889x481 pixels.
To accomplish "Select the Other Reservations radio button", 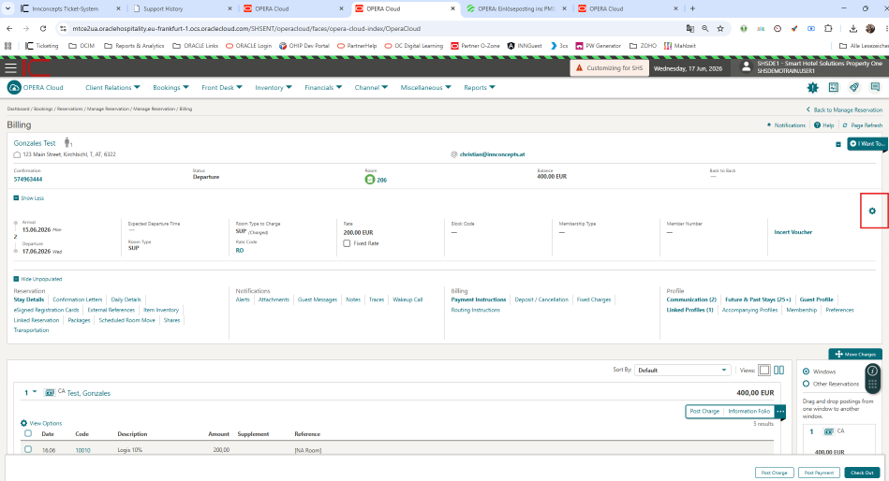I will [x=806, y=384].
